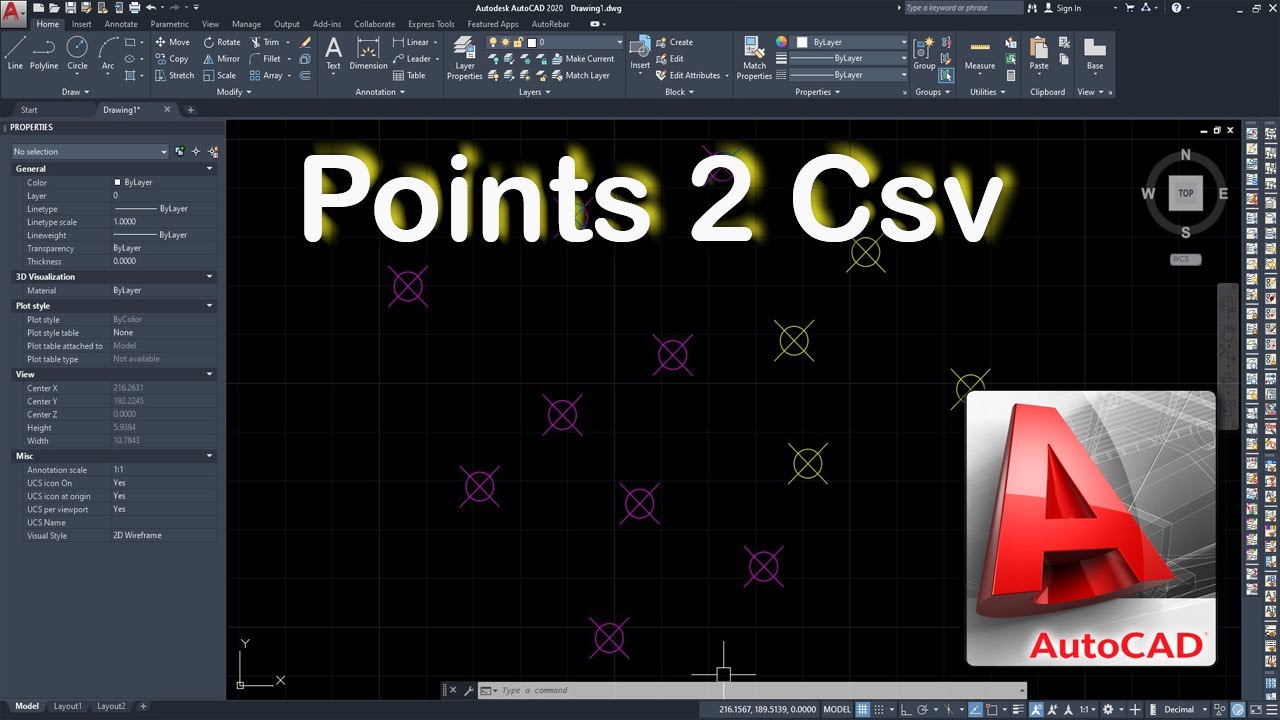This screenshot has height=720, width=1280.
Task: Click the Paste clipboard button
Action: coord(1039,53)
